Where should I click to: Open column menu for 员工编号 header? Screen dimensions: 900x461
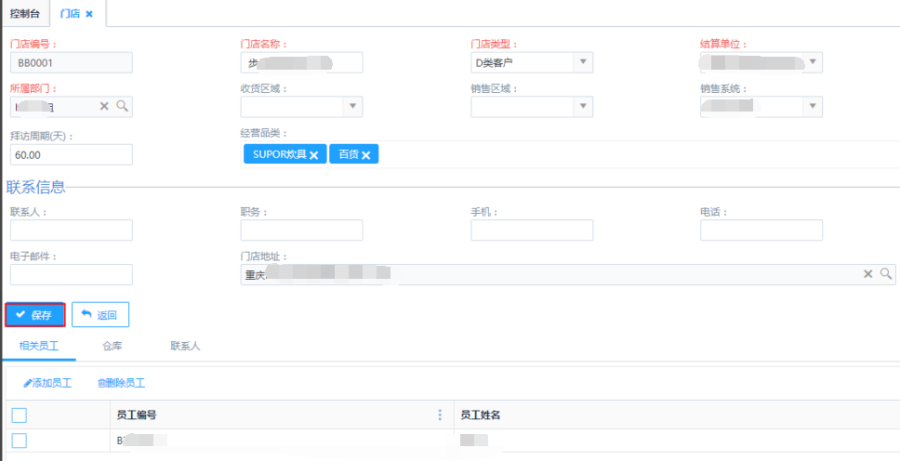pos(439,415)
